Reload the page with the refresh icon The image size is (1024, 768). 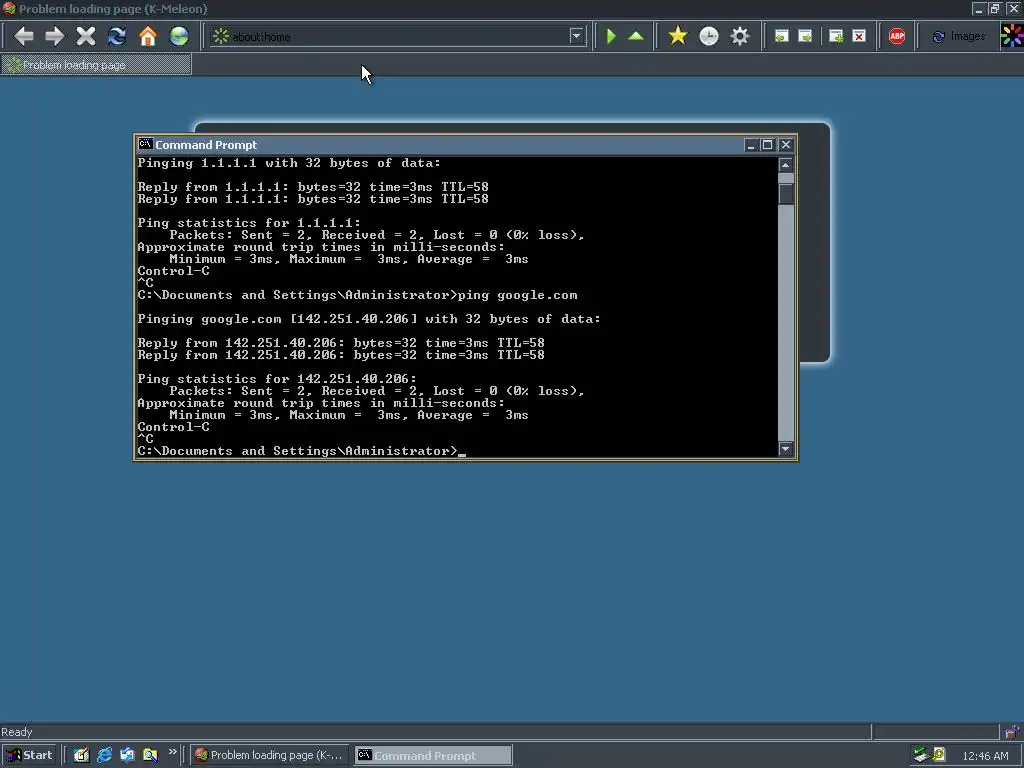coord(117,36)
